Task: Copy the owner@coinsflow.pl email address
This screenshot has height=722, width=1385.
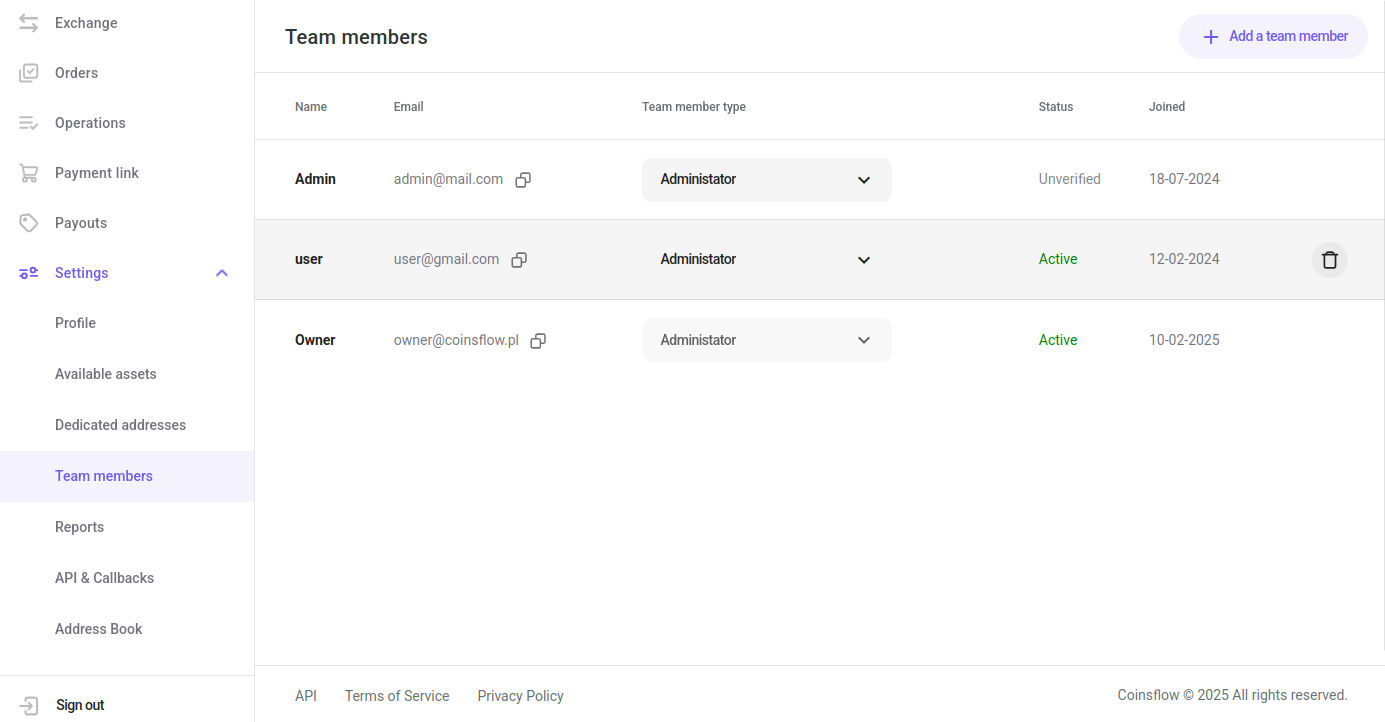Action: tap(538, 341)
